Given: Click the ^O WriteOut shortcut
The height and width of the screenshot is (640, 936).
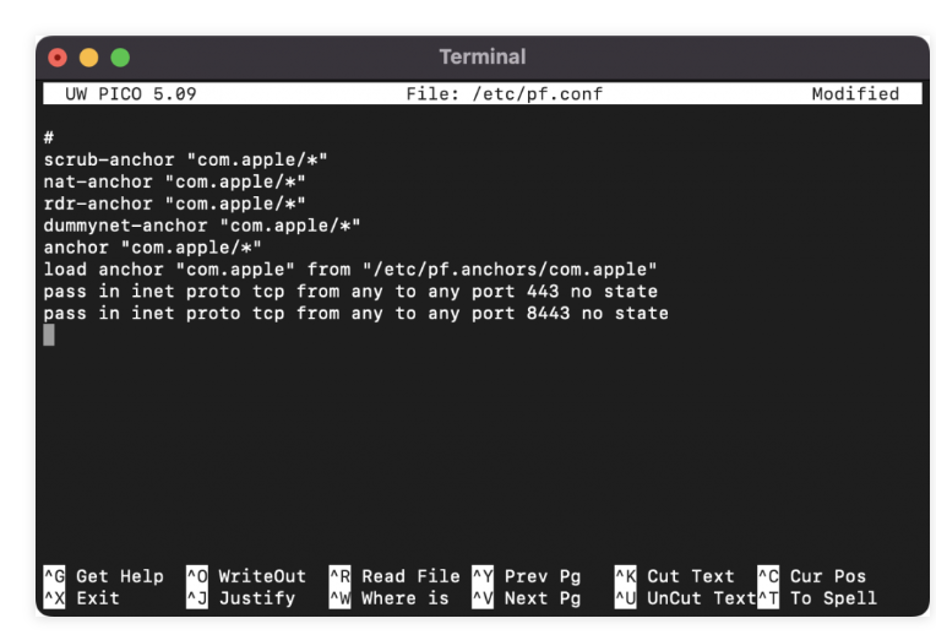Looking at the screenshot, I should [246, 576].
